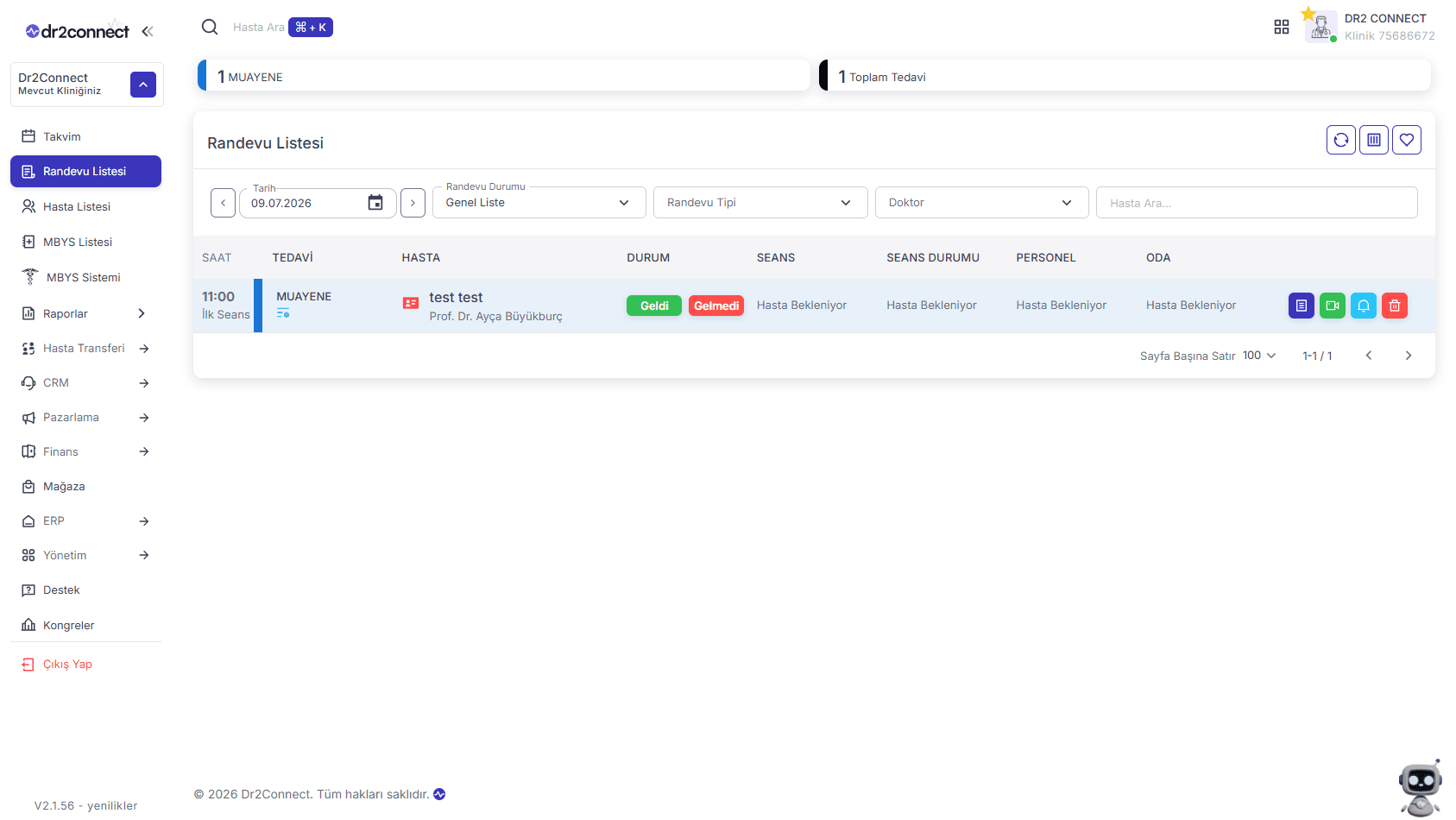This screenshot has width=1456, height=820.
Task: Start video call for test test
Action: [x=1333, y=306]
